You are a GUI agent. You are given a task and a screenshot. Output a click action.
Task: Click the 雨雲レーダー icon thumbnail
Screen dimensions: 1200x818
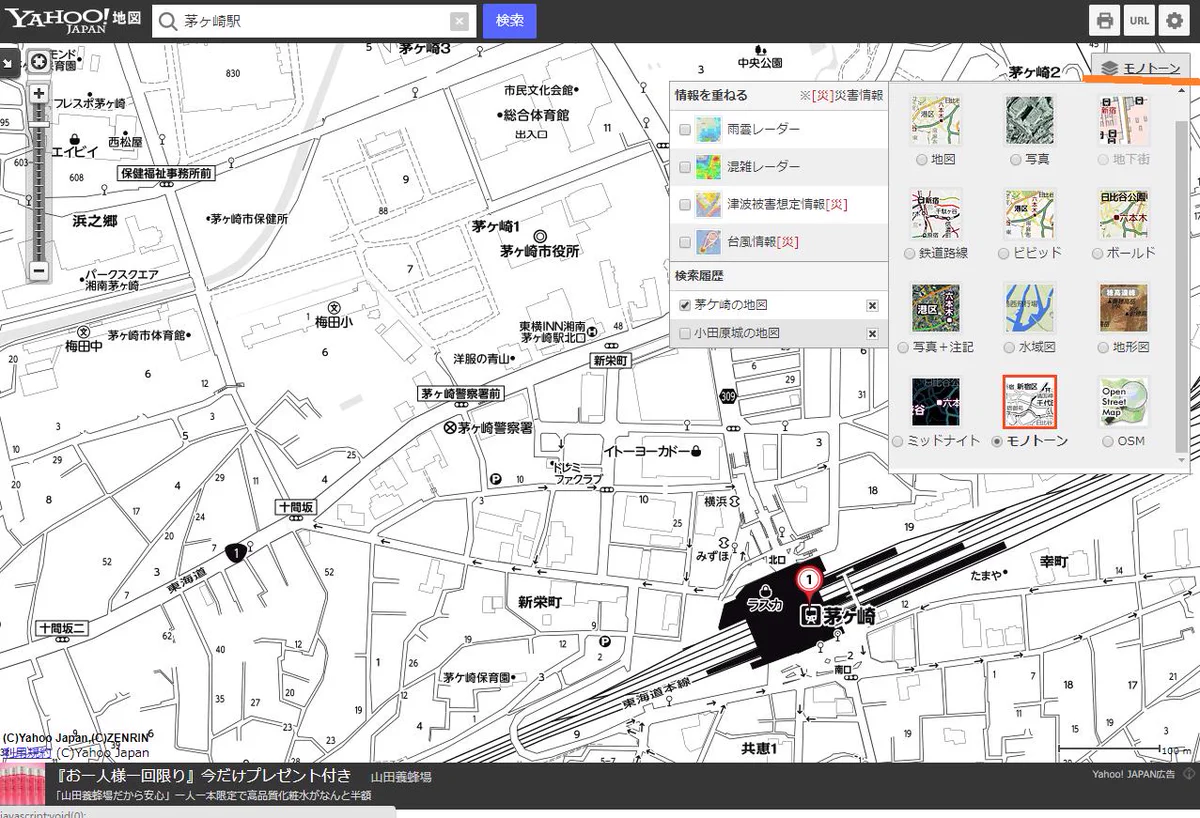click(707, 129)
